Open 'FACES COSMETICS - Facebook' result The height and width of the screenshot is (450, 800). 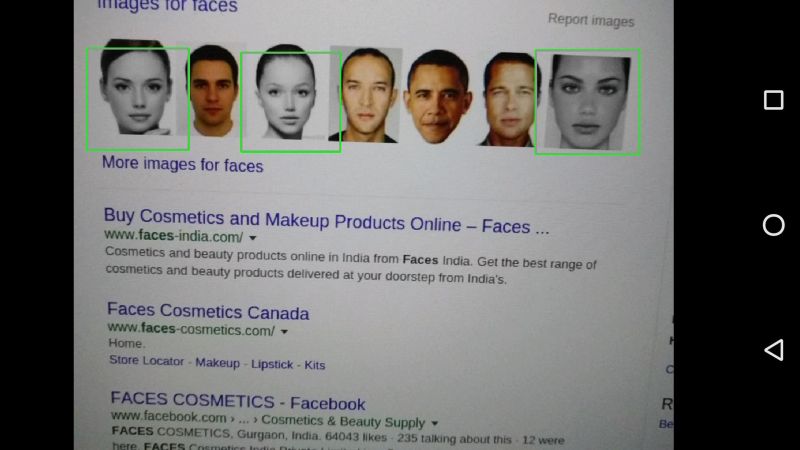pyautogui.click(x=238, y=401)
